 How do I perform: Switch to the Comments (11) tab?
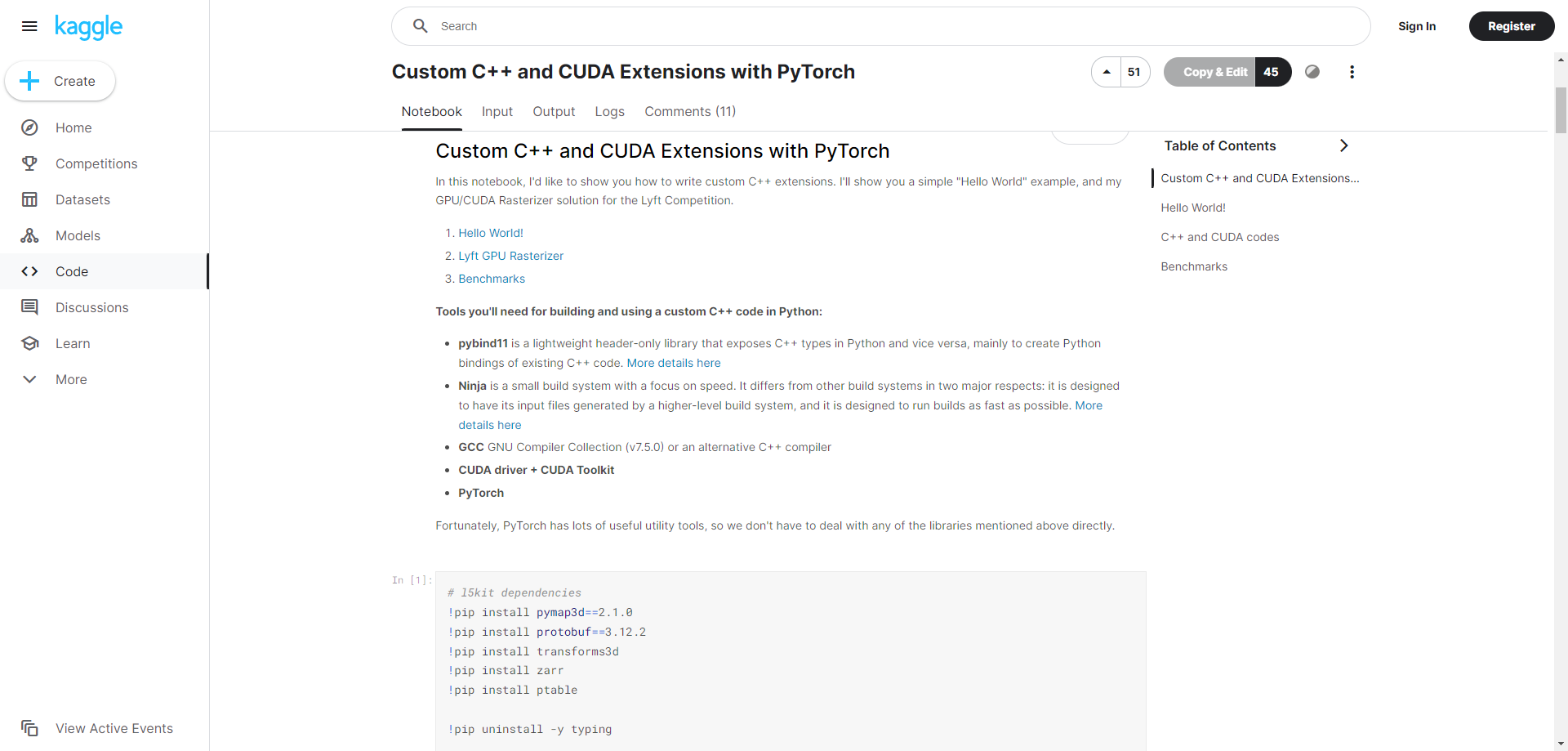click(690, 112)
